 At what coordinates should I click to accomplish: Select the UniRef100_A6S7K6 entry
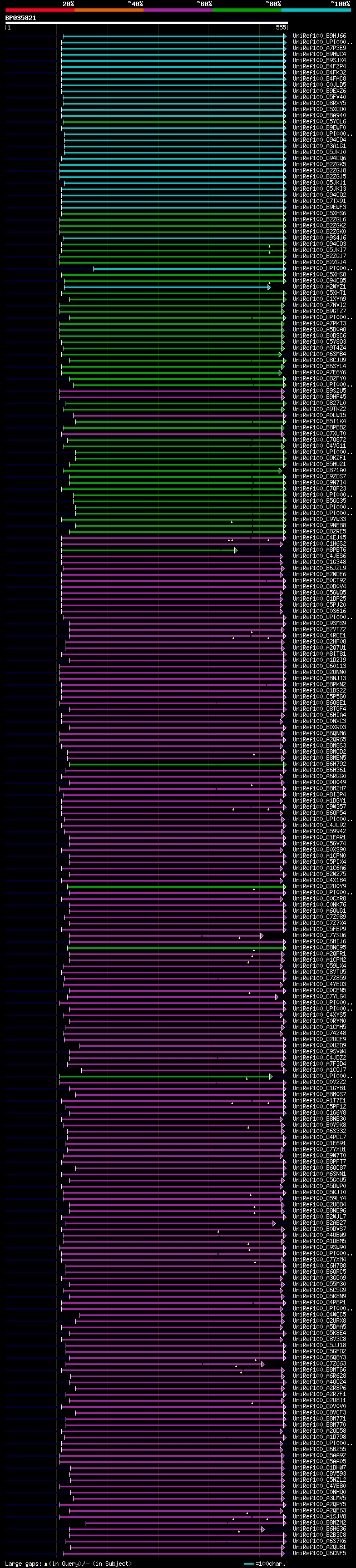[319, 1541]
